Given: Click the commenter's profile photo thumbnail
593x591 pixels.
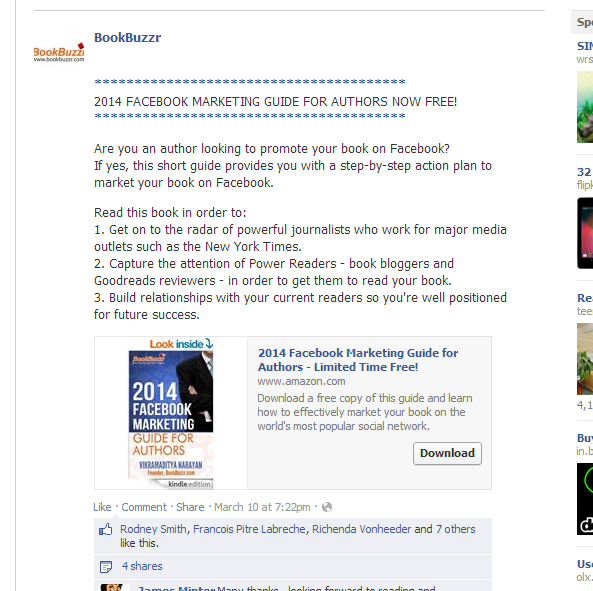Looking at the screenshot, I should (x=111, y=587).
